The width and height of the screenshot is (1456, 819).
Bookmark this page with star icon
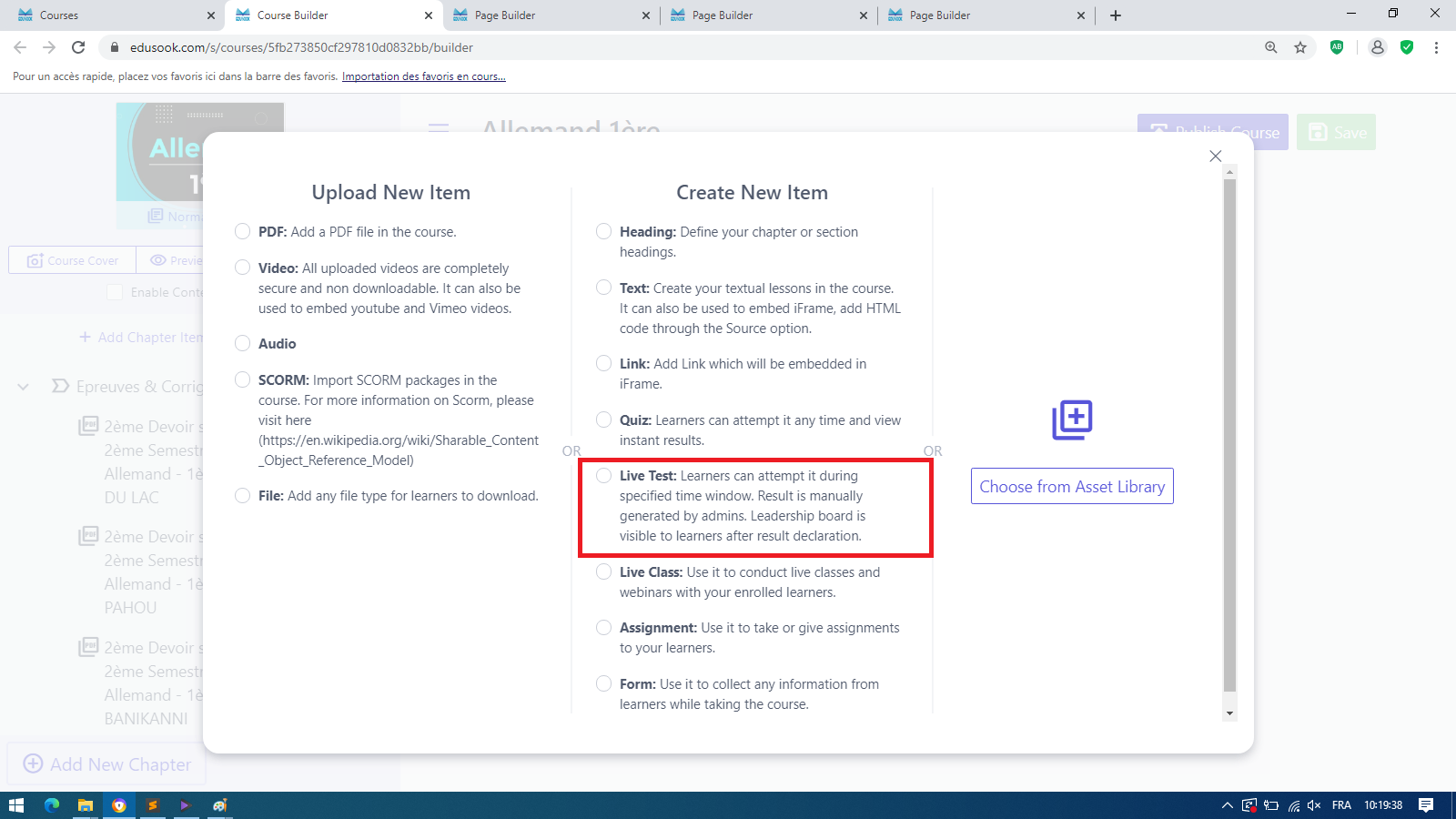click(1300, 47)
